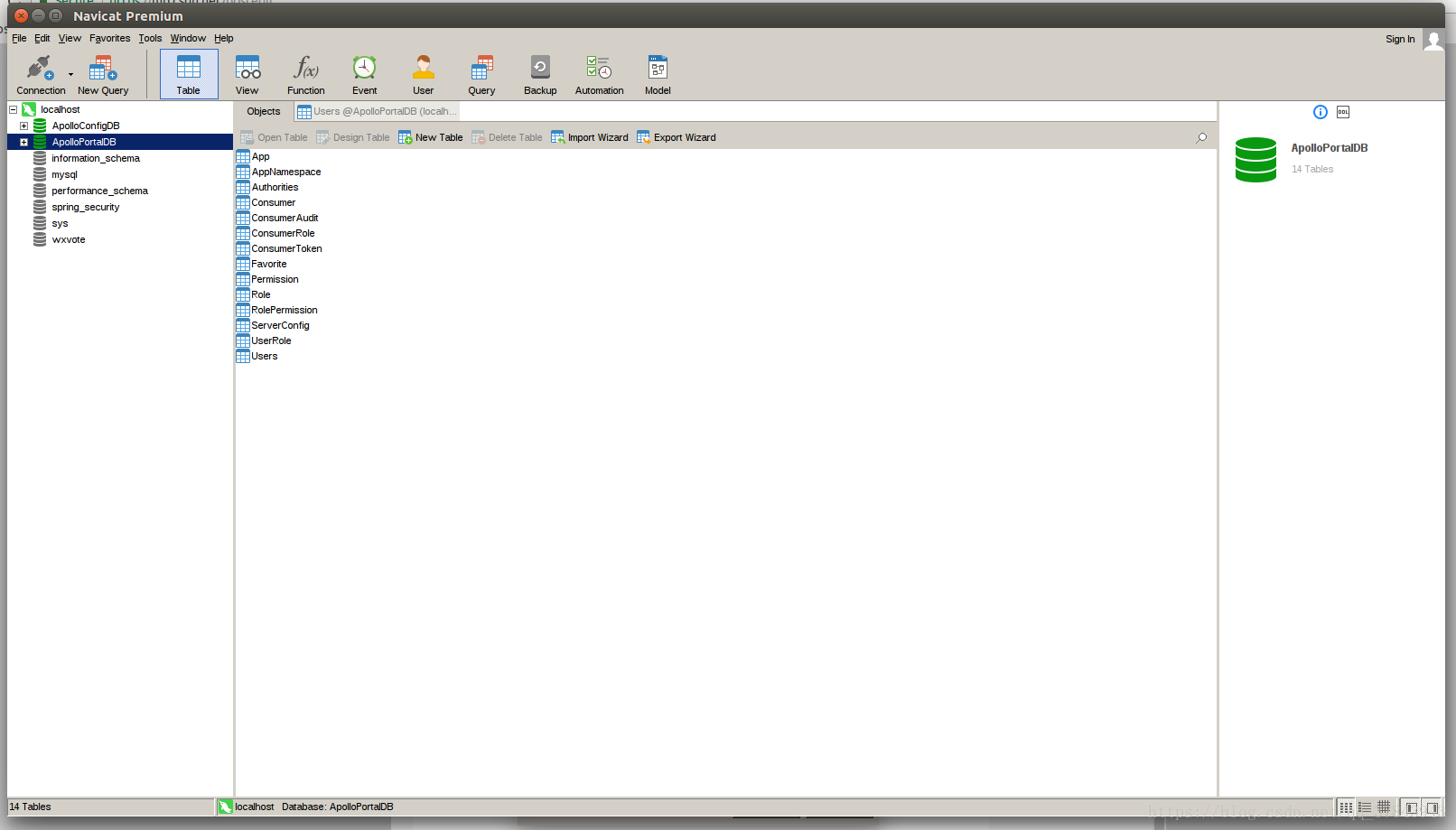Switch to detail list view
This screenshot has width=1456, height=830.
[1365, 807]
